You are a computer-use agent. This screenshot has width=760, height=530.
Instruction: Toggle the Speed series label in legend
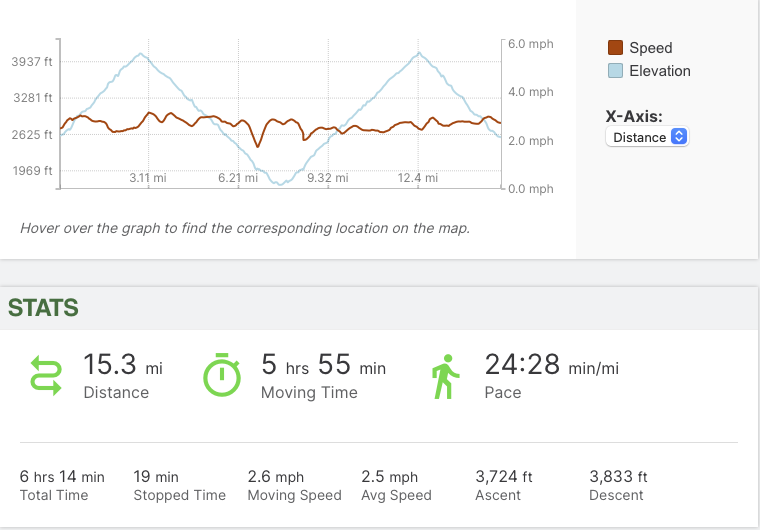(650, 48)
